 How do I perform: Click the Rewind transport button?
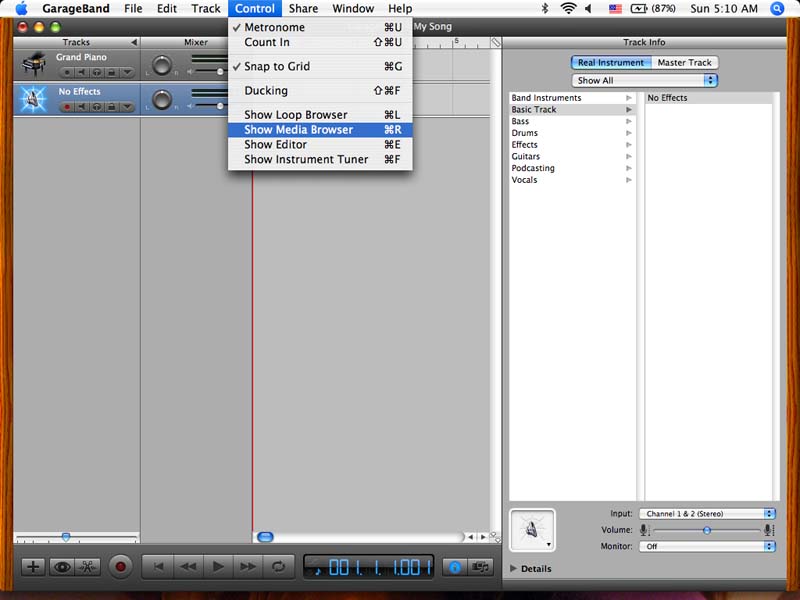pyautogui.click(x=188, y=566)
